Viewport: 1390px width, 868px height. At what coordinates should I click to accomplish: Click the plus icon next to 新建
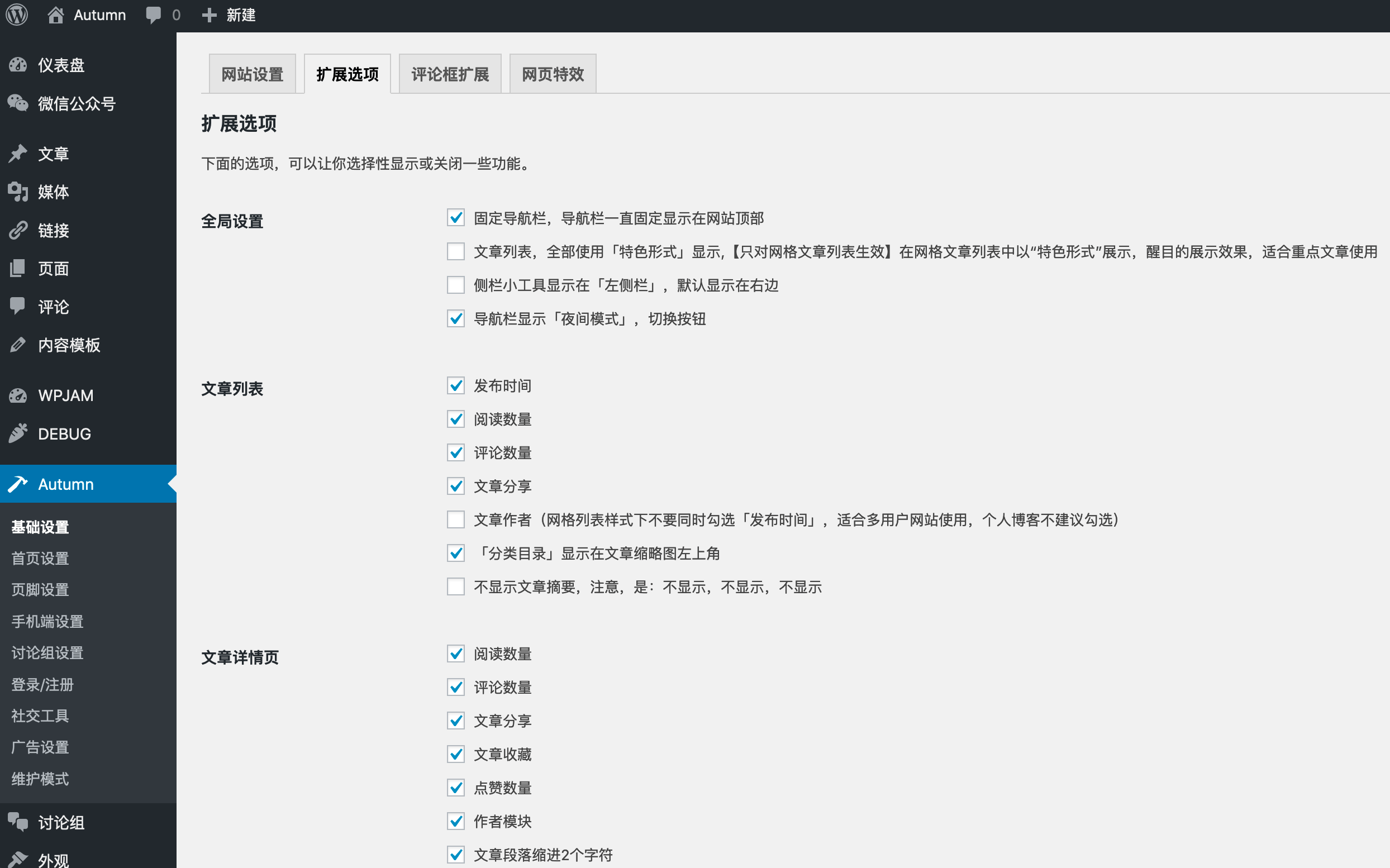point(209,15)
